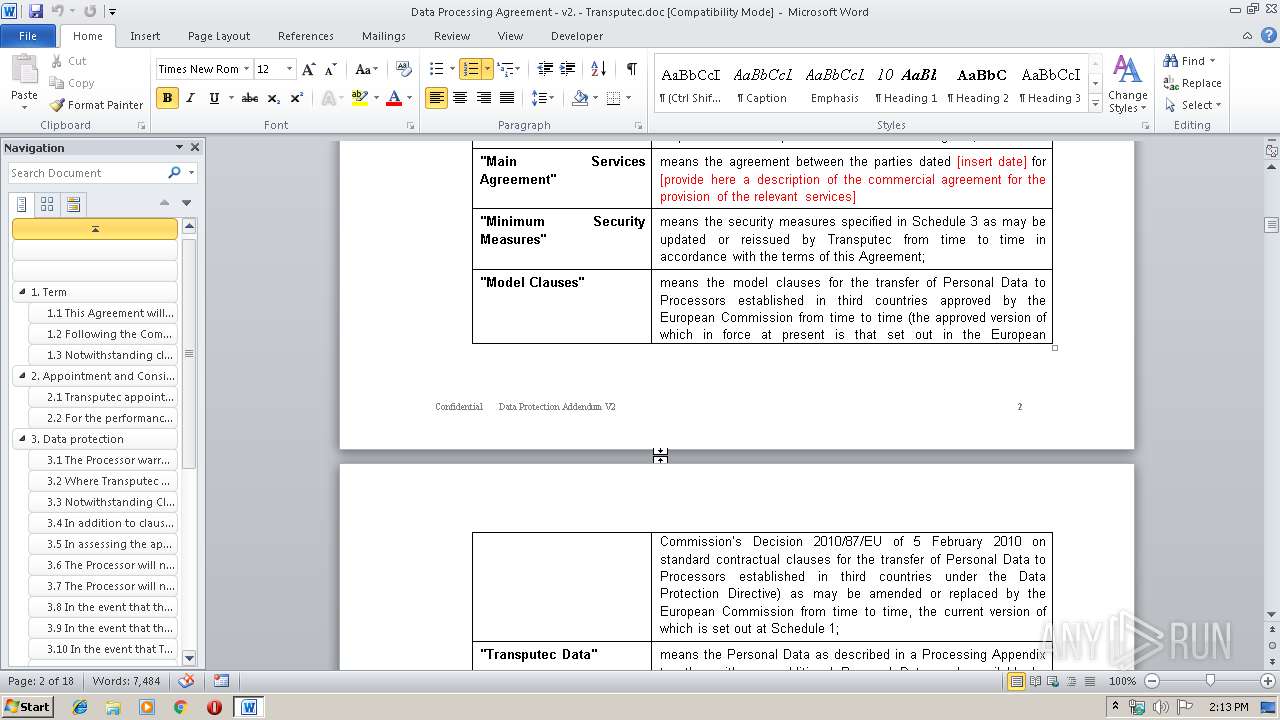Viewport: 1280px width, 720px height.
Task: Toggle Underline formatting
Action: coord(214,98)
